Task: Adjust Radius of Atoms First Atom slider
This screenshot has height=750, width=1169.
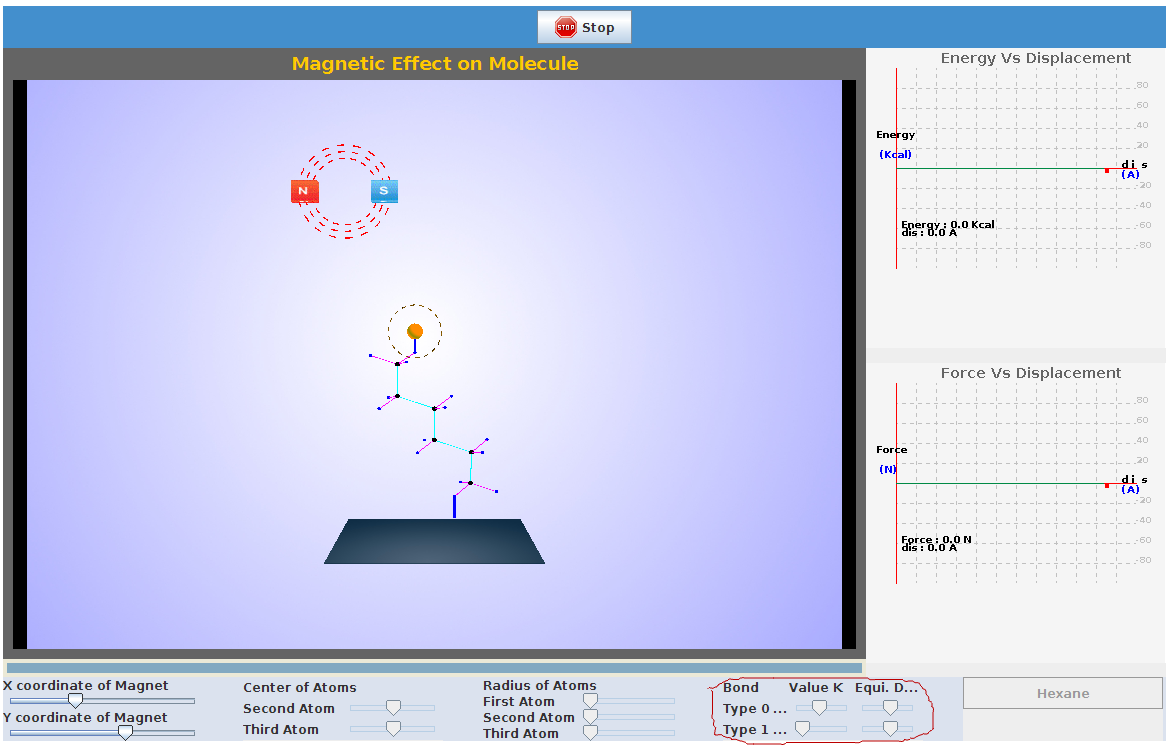Action: (628, 701)
